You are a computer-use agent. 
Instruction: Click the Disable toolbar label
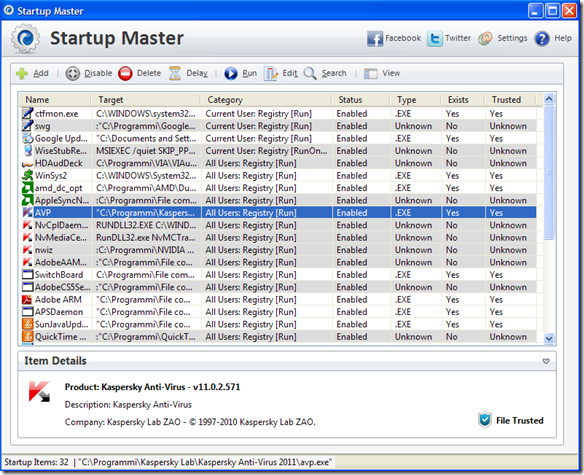[98, 73]
